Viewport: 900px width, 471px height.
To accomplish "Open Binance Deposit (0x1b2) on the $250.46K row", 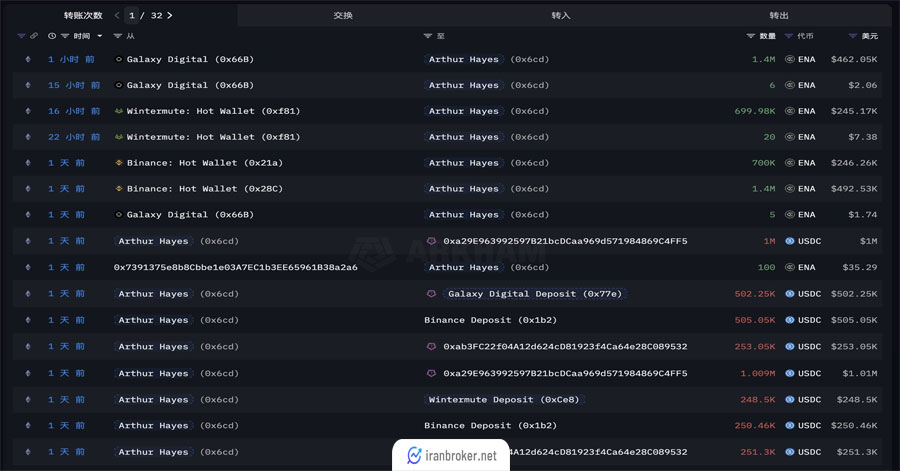I will [490, 426].
